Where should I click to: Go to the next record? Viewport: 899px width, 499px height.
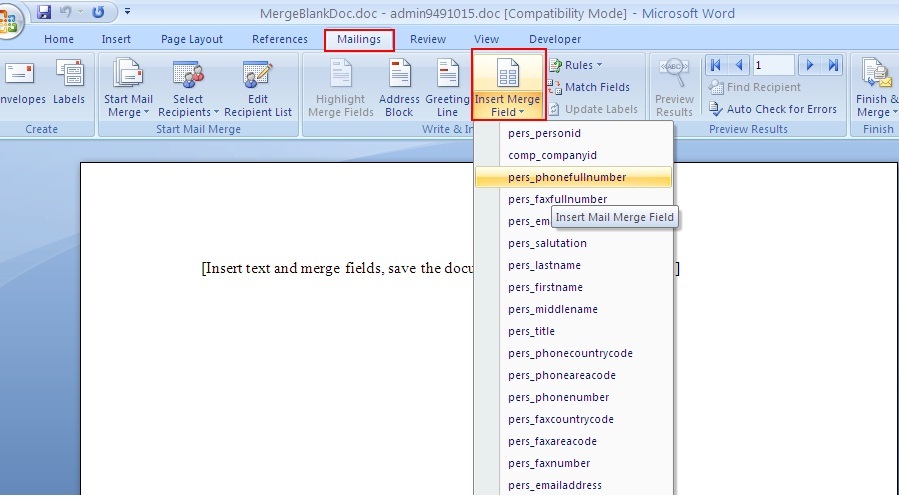pos(810,65)
